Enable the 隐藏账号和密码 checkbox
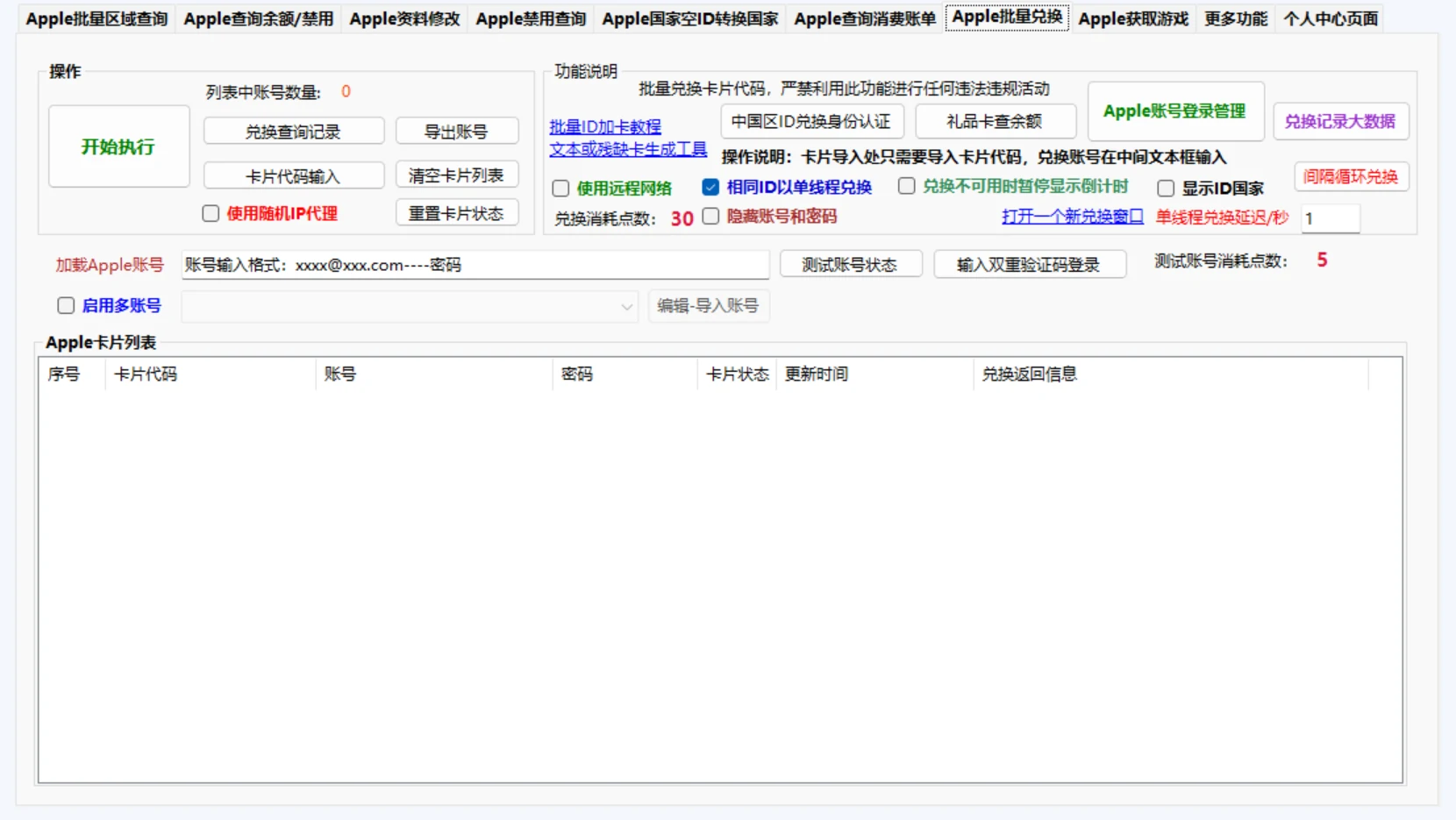The height and width of the screenshot is (820, 1456). coord(710,216)
